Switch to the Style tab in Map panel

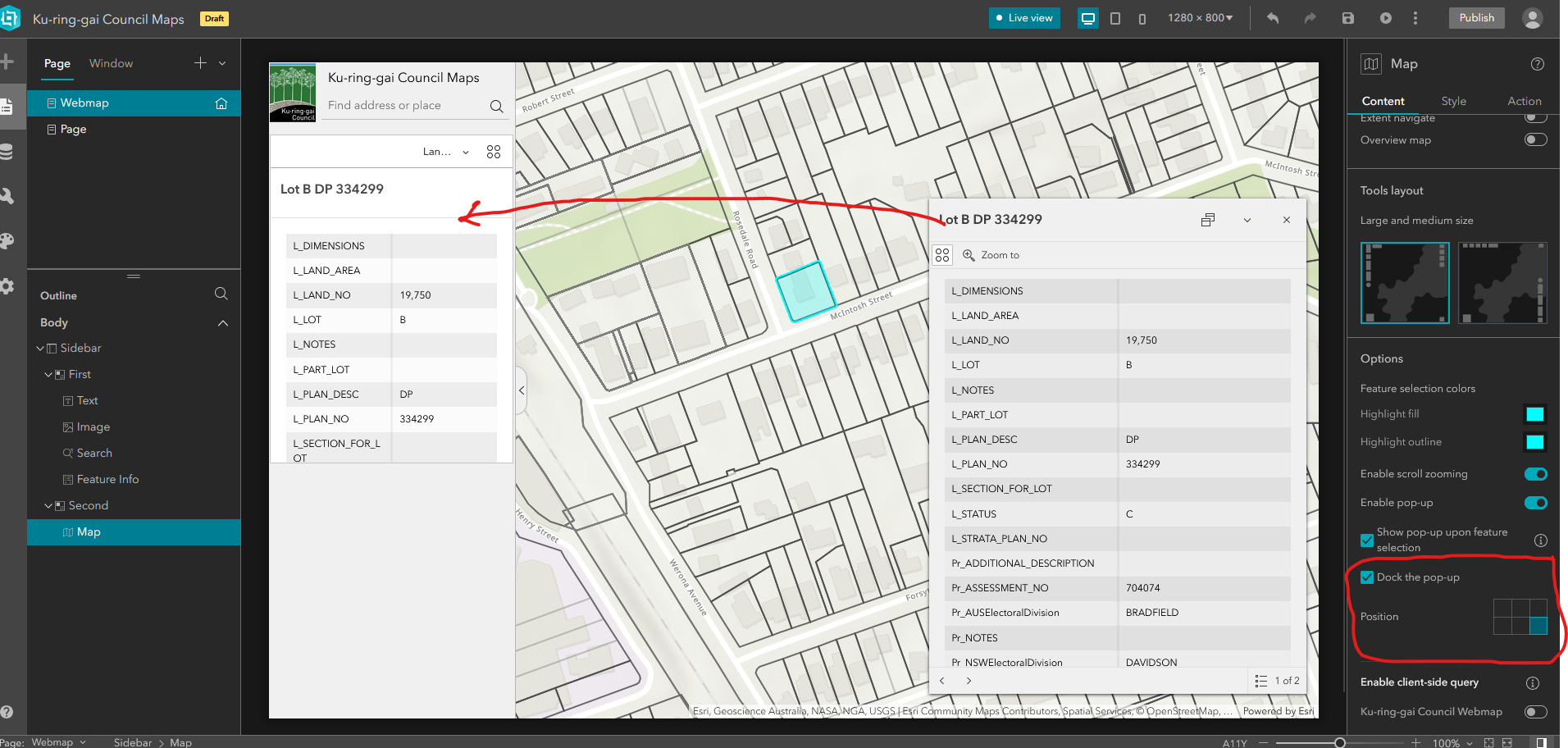pos(1453,101)
